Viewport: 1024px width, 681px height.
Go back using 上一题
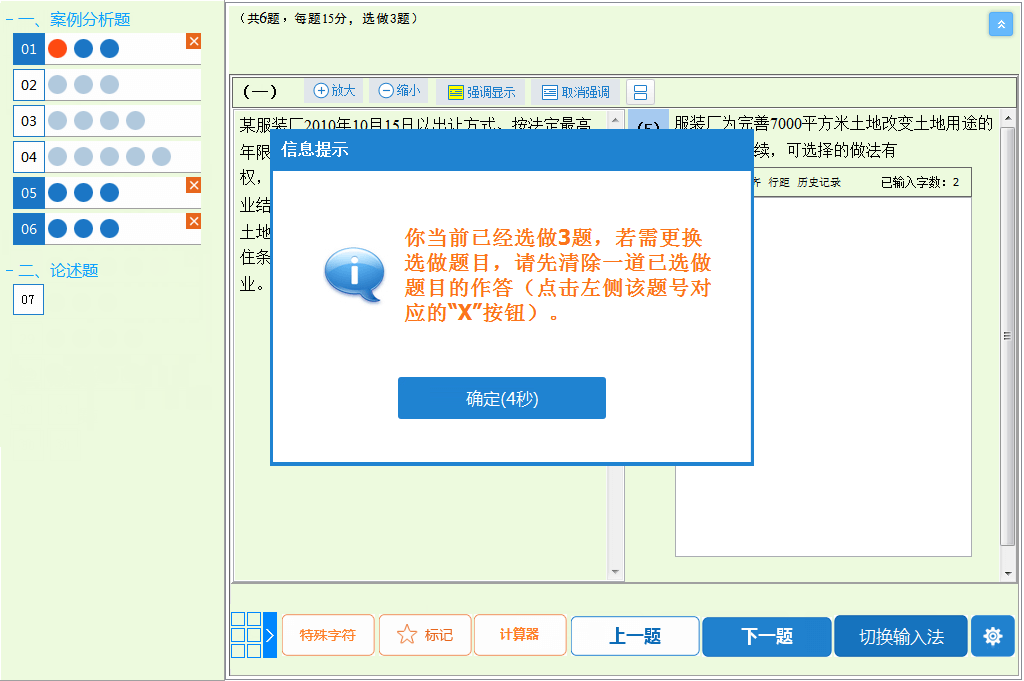(634, 635)
